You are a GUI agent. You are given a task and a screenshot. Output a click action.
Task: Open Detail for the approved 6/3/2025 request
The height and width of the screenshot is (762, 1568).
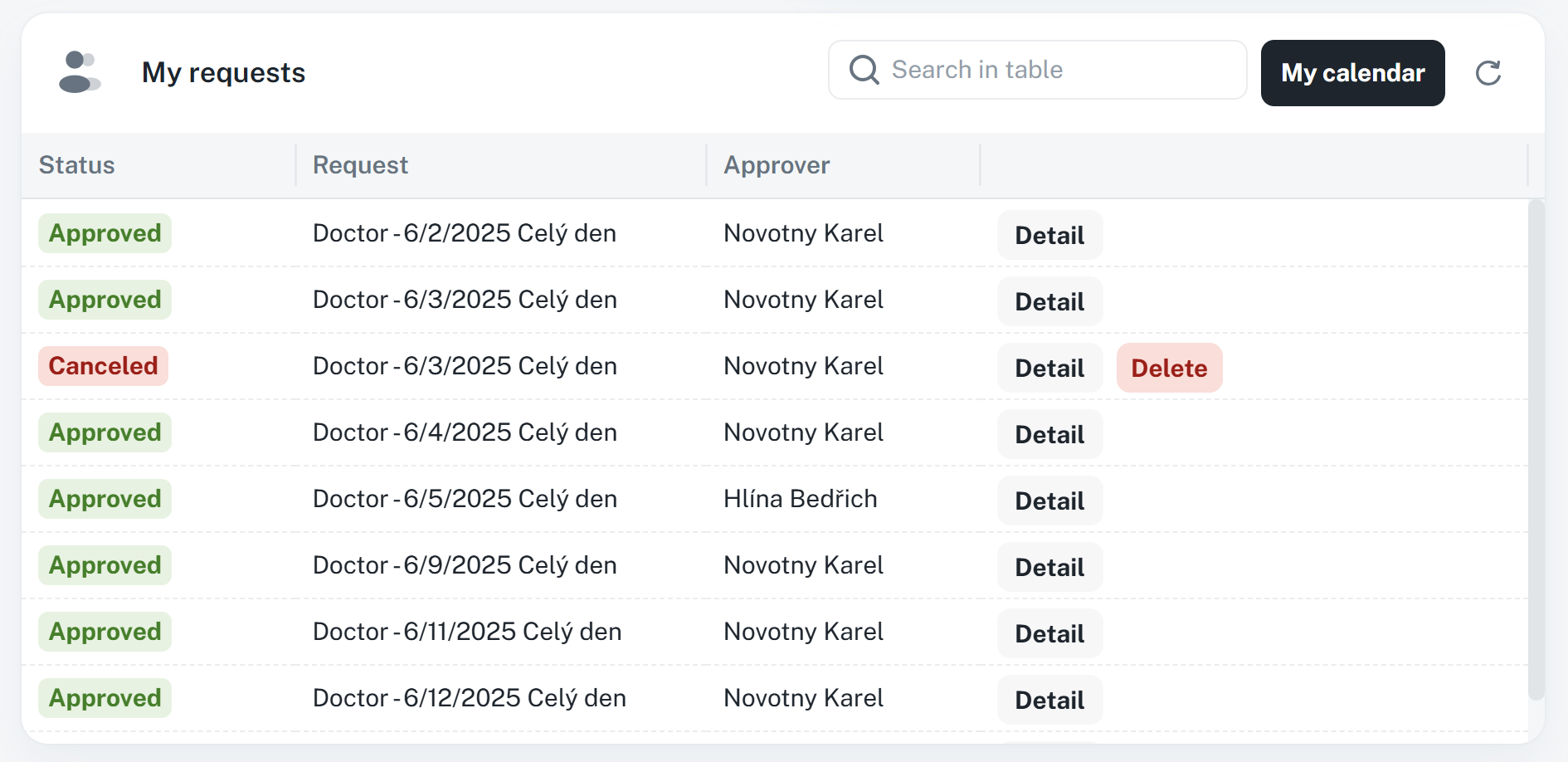coord(1049,301)
